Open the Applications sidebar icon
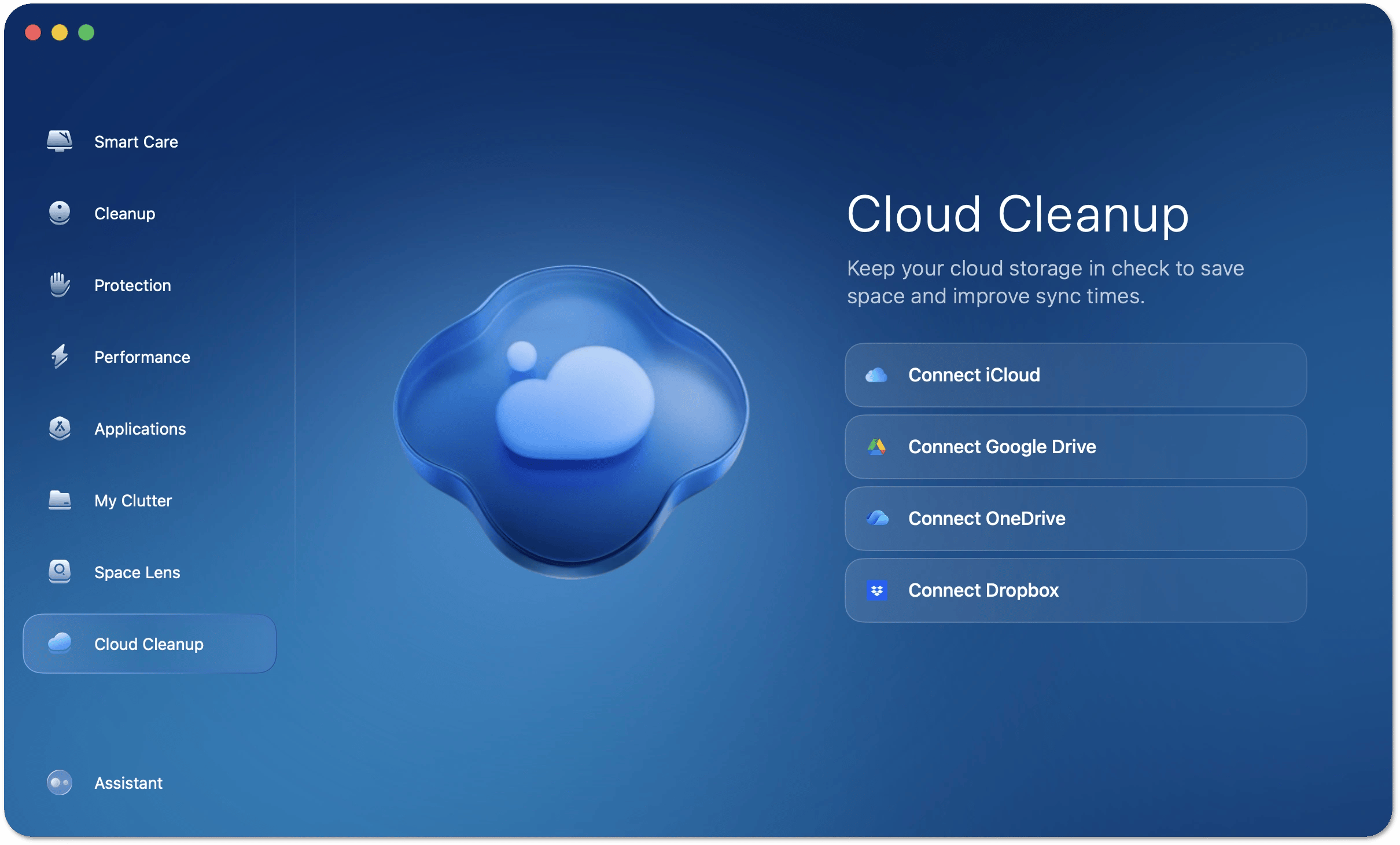Viewport: 1400px width, 845px height. click(x=60, y=428)
